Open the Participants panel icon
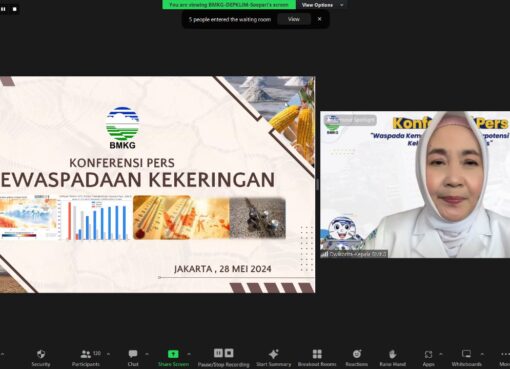Viewport: 510px width, 369px height. (86, 354)
